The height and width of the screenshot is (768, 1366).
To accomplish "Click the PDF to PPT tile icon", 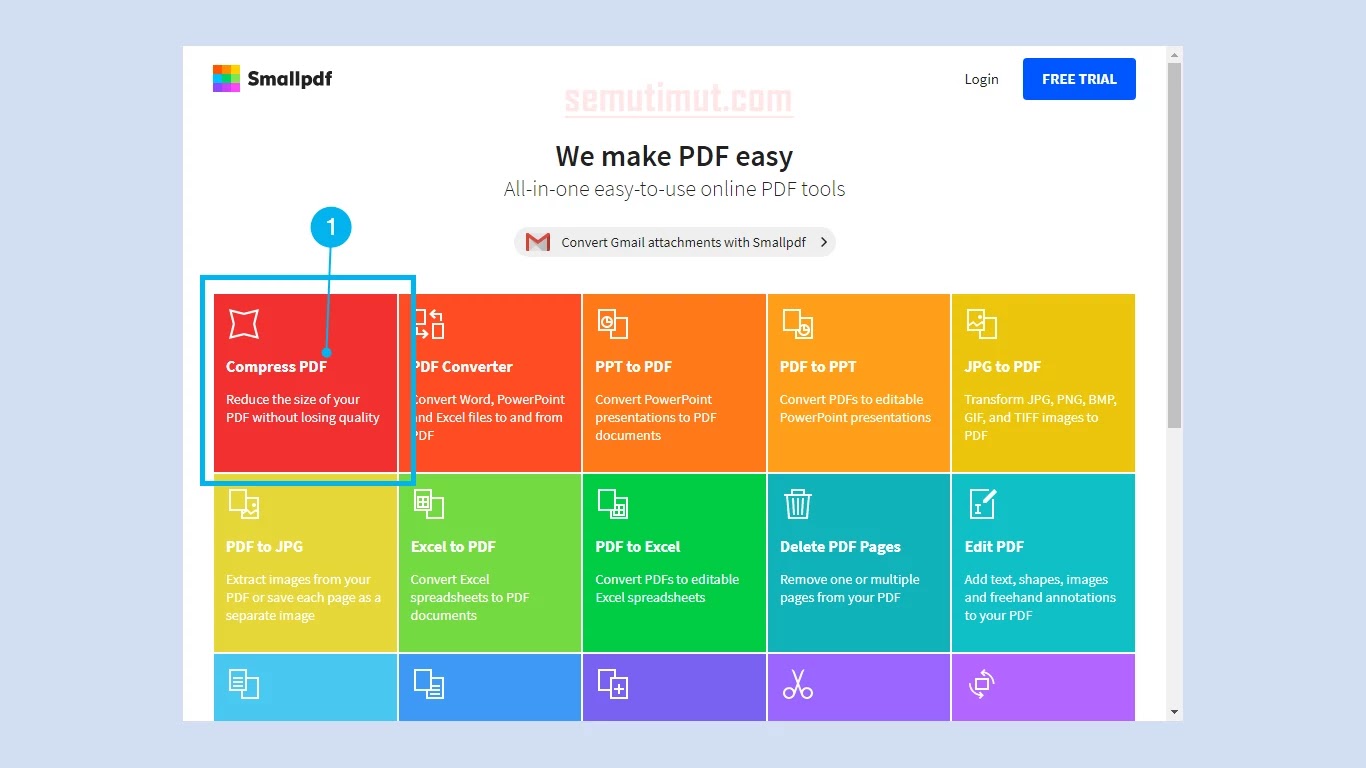I will click(x=797, y=323).
